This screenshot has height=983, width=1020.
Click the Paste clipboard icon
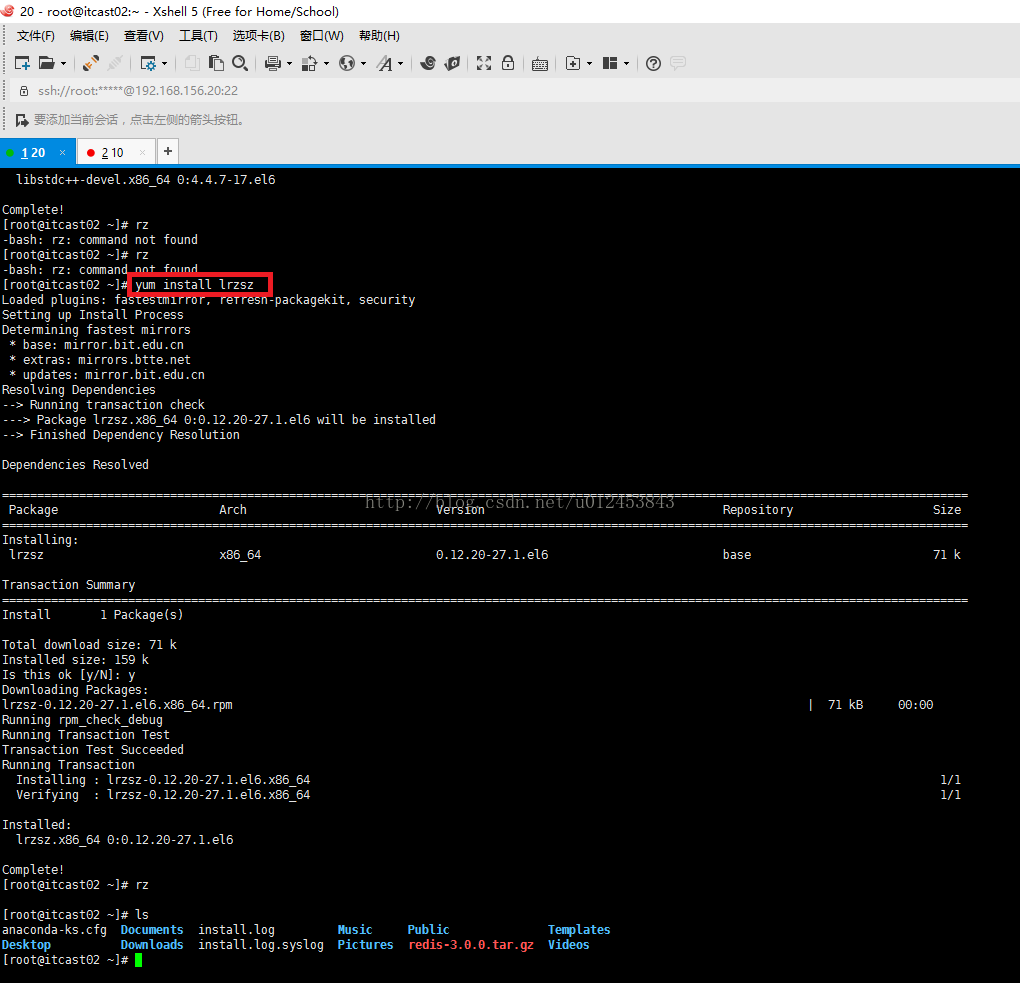[x=216, y=63]
